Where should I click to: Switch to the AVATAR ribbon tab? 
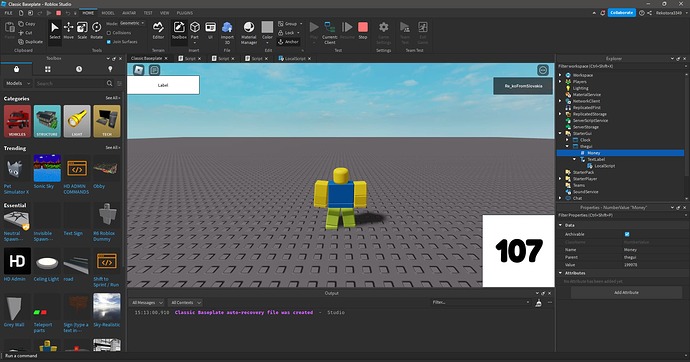coord(129,13)
